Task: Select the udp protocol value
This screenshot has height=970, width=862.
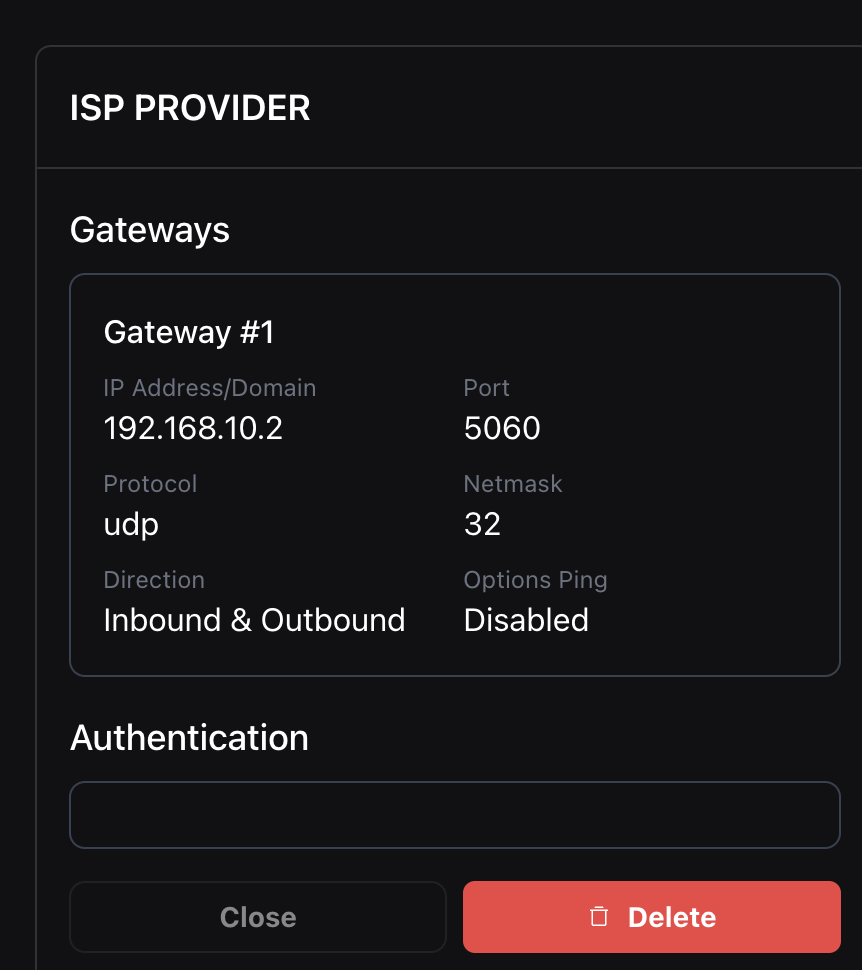Action: click(x=131, y=525)
